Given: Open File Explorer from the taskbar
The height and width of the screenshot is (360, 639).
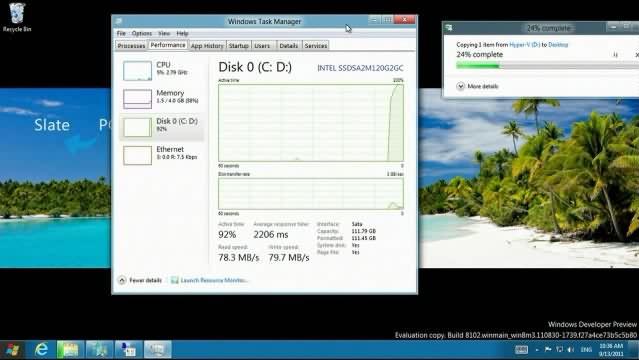Looking at the screenshot, I should click(71, 350).
